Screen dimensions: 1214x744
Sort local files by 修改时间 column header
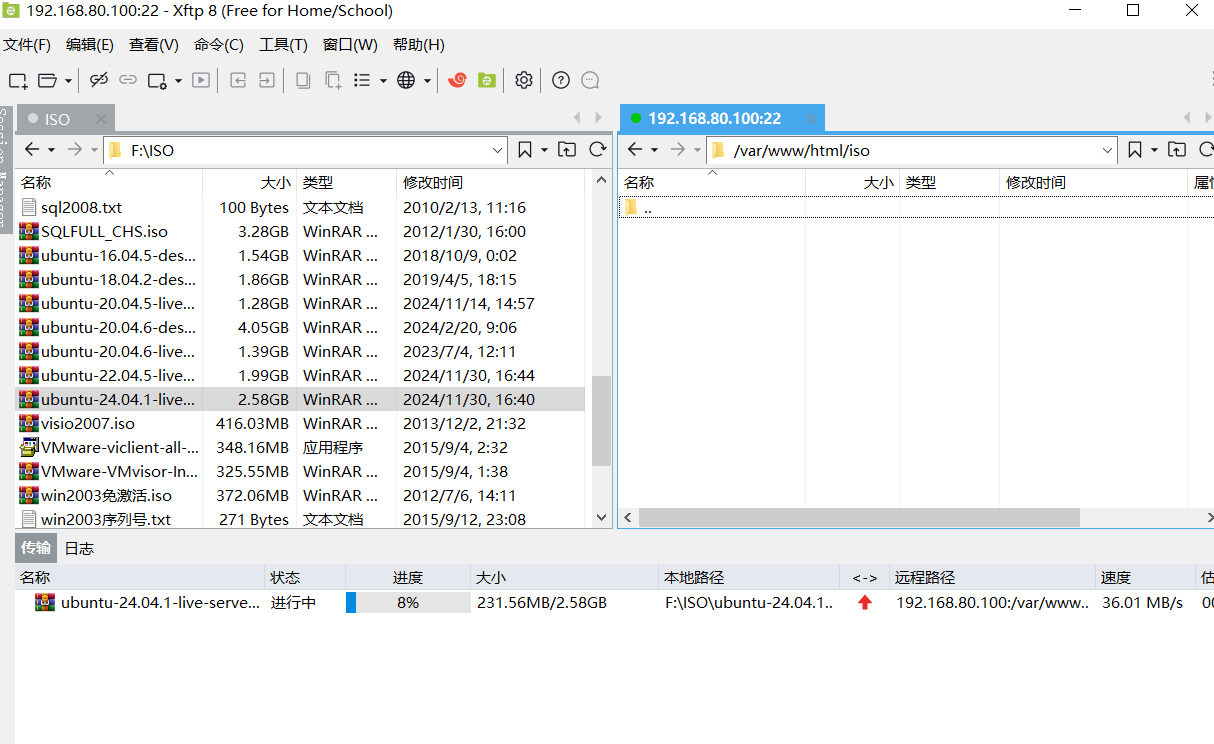489,182
